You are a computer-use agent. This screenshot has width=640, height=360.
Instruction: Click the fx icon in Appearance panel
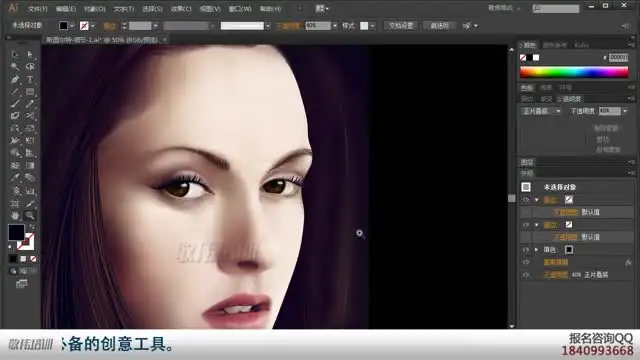point(628,263)
